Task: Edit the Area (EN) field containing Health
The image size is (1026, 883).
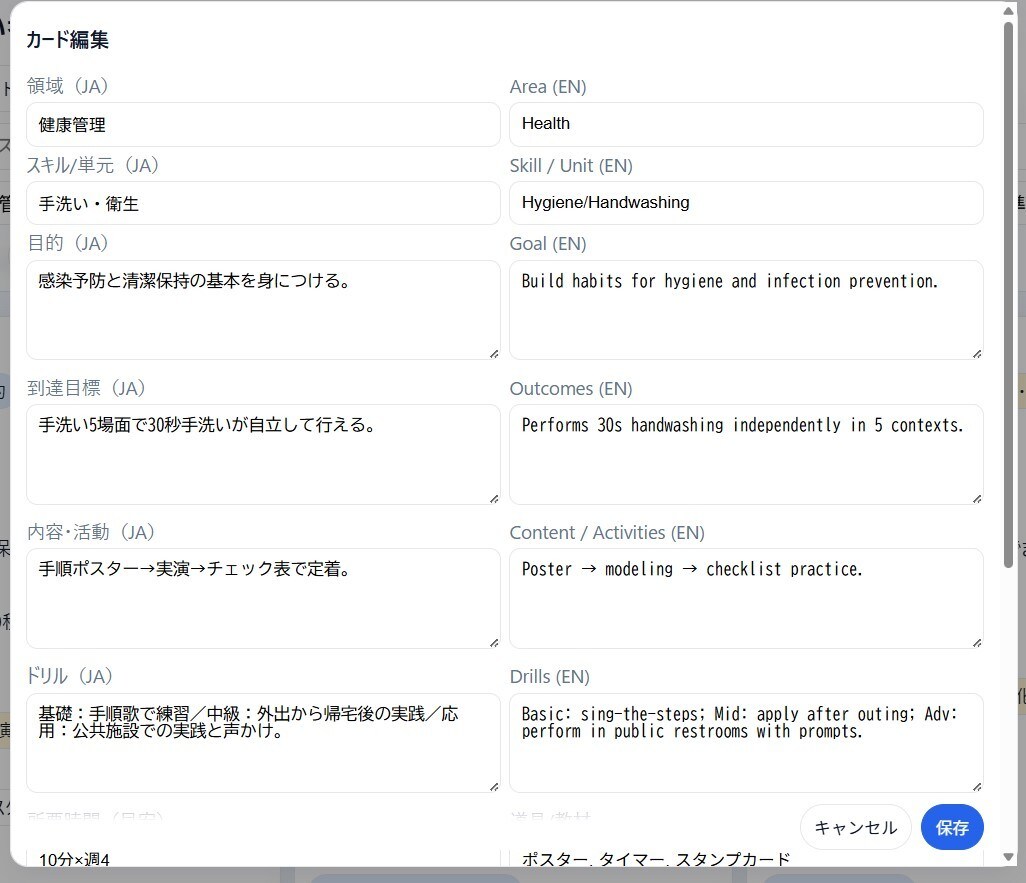Action: [746, 124]
